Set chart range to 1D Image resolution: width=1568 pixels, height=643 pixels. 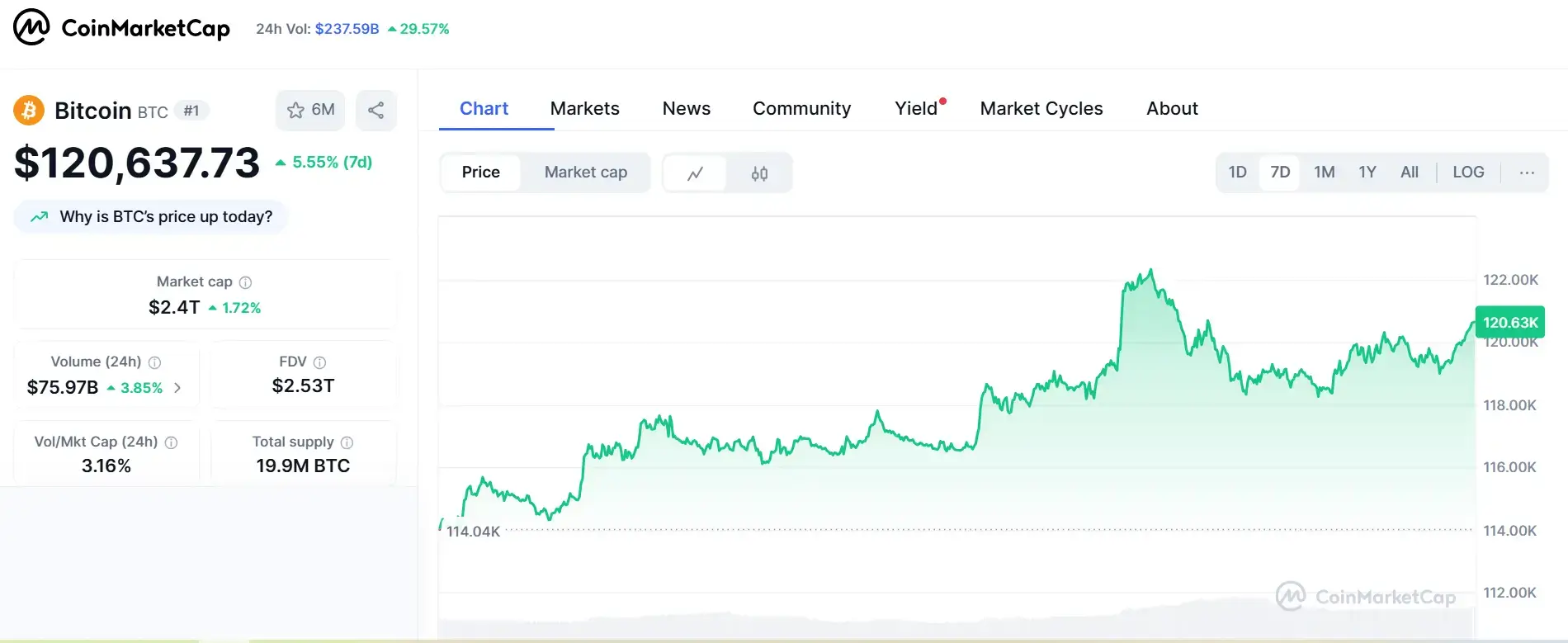tap(1237, 173)
